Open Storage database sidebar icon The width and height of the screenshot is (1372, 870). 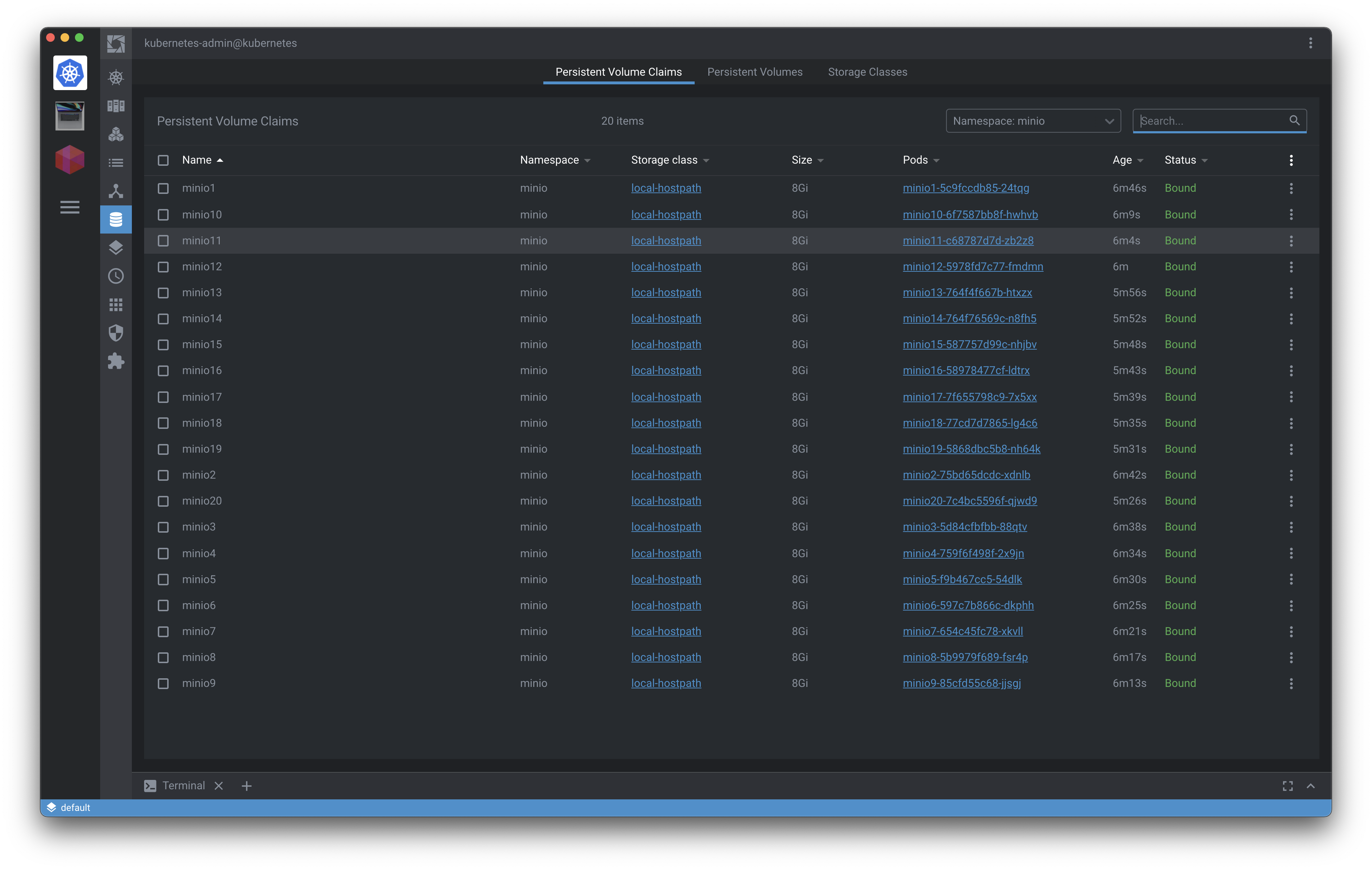pos(116,219)
